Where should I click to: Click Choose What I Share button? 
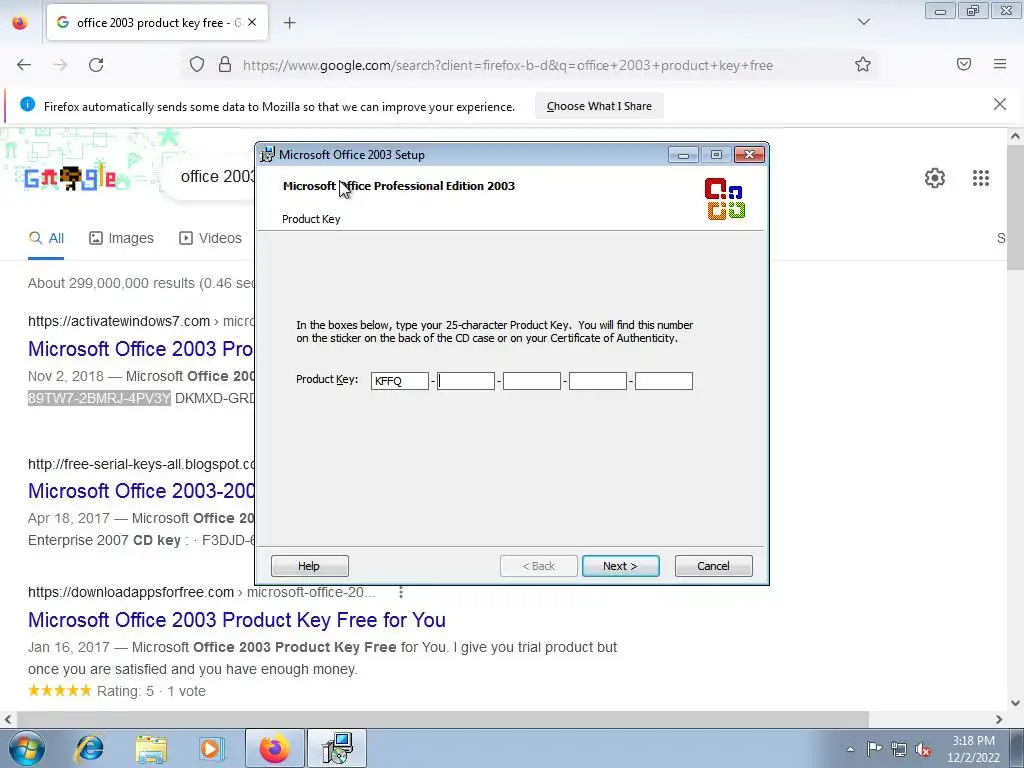(599, 106)
